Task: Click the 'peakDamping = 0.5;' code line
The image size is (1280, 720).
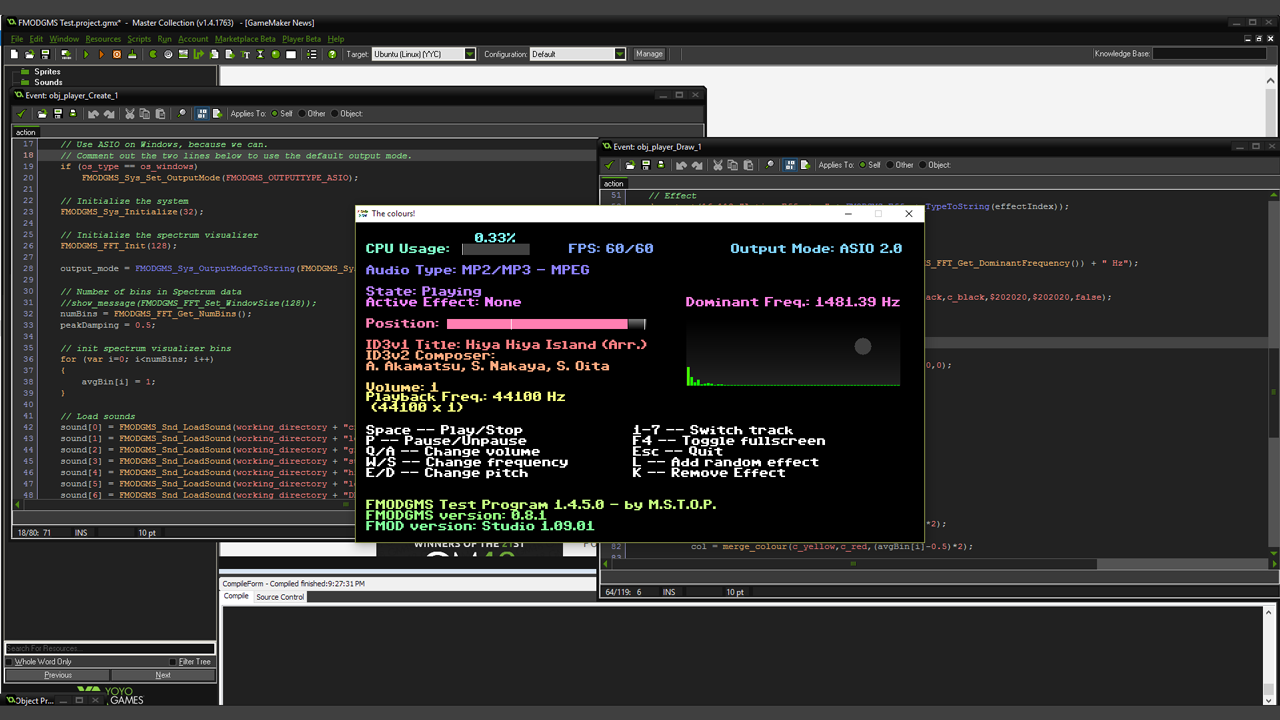Action: coord(108,325)
